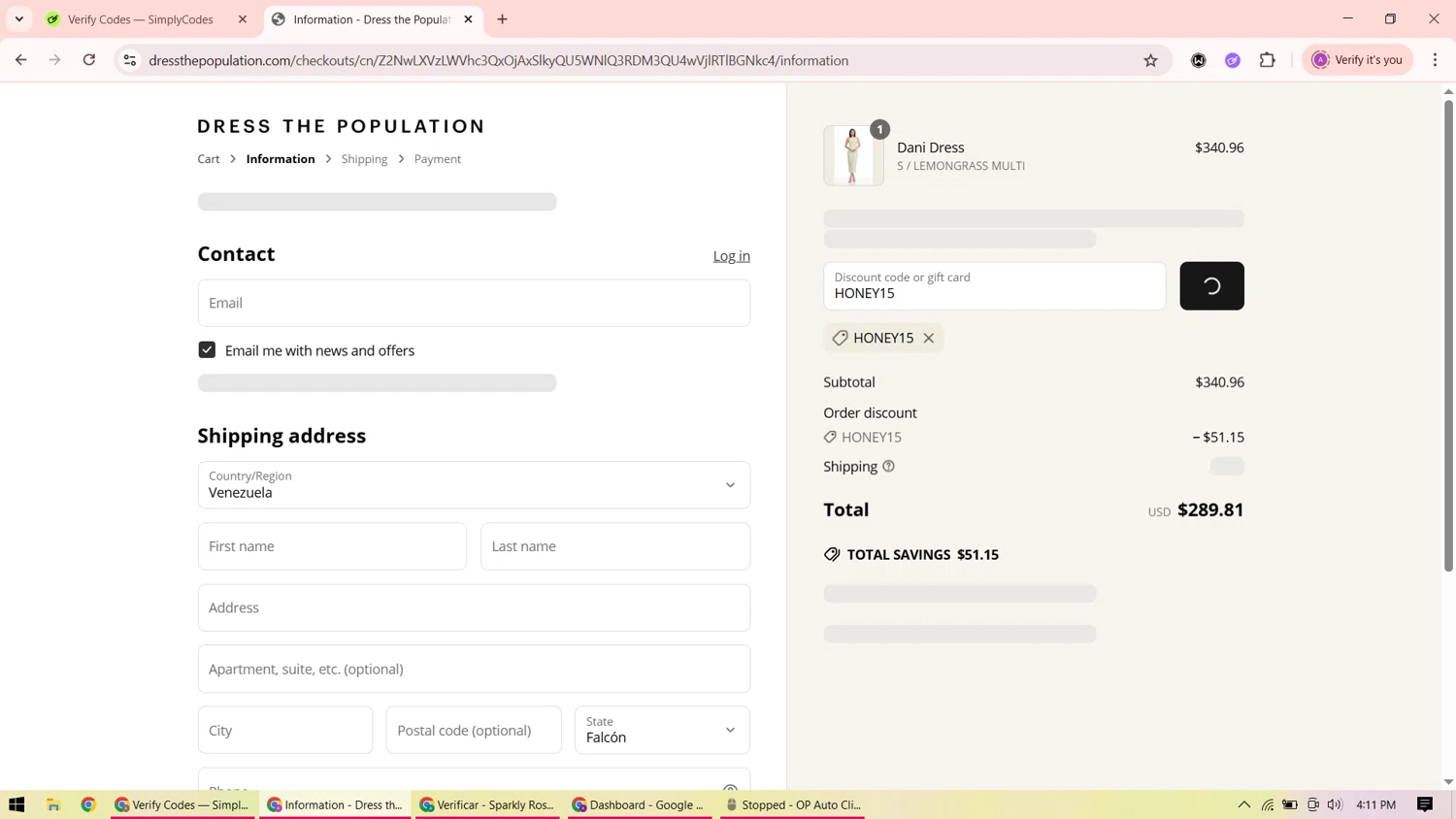Viewport: 1456px width, 819px height.
Task: Click the browser address bar URL
Action: point(499,60)
